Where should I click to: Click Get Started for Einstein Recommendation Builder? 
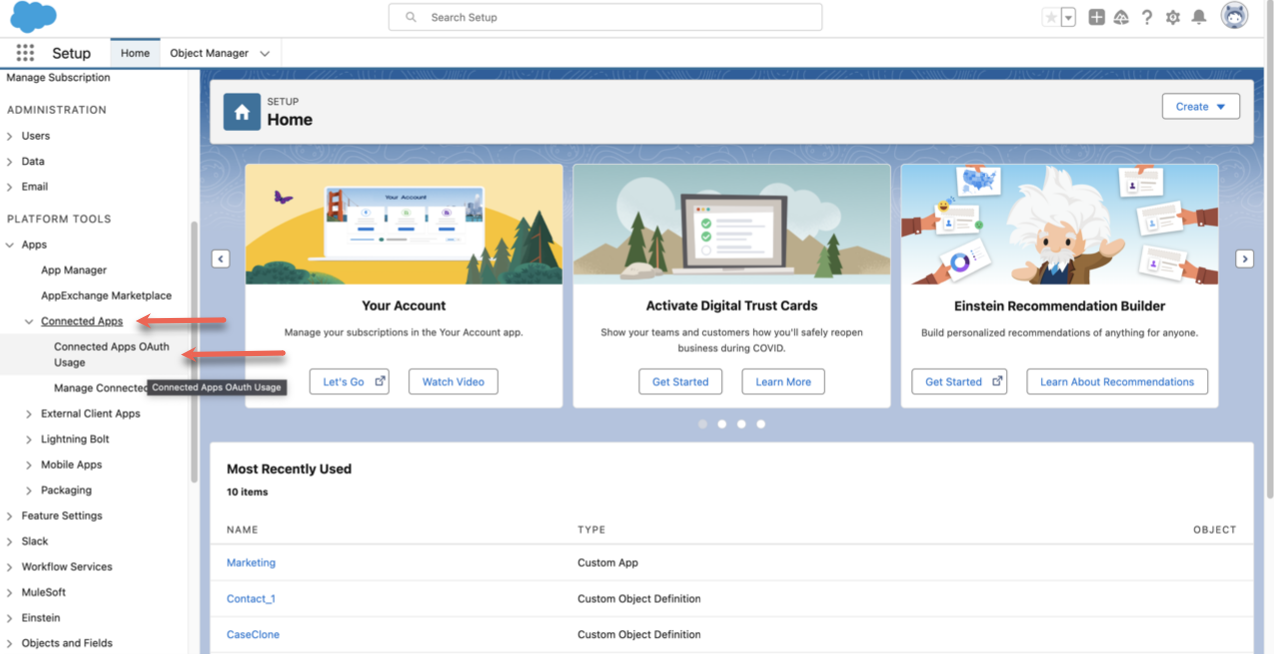pos(959,382)
